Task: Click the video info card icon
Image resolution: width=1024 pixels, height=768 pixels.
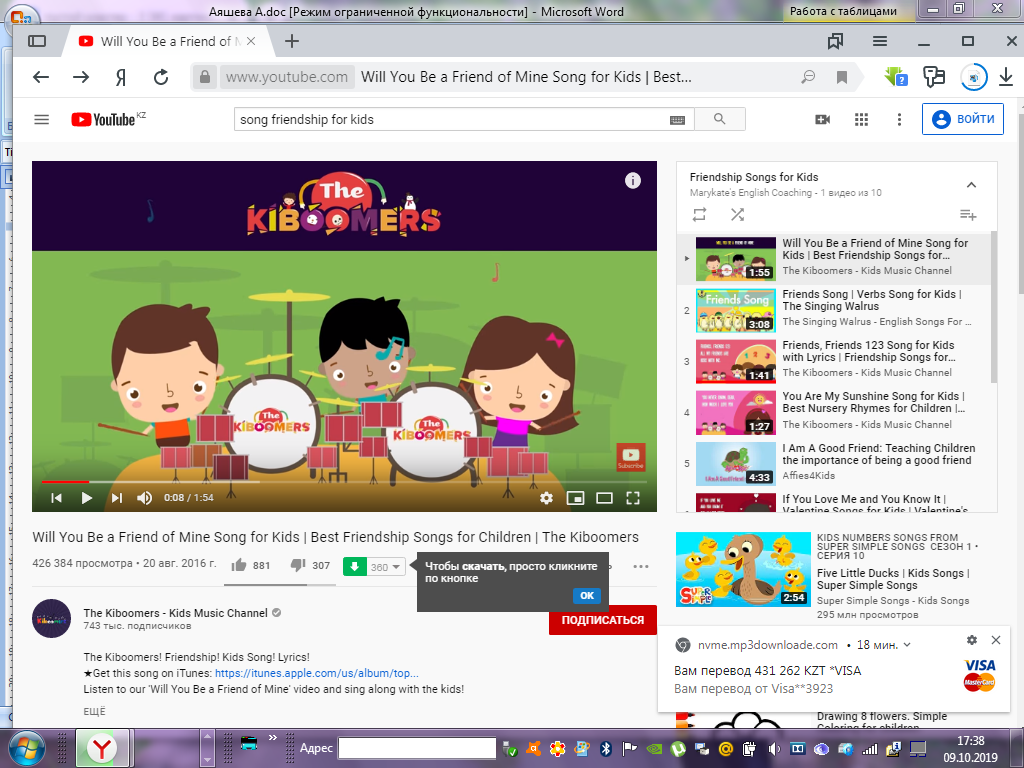Action: (x=633, y=181)
